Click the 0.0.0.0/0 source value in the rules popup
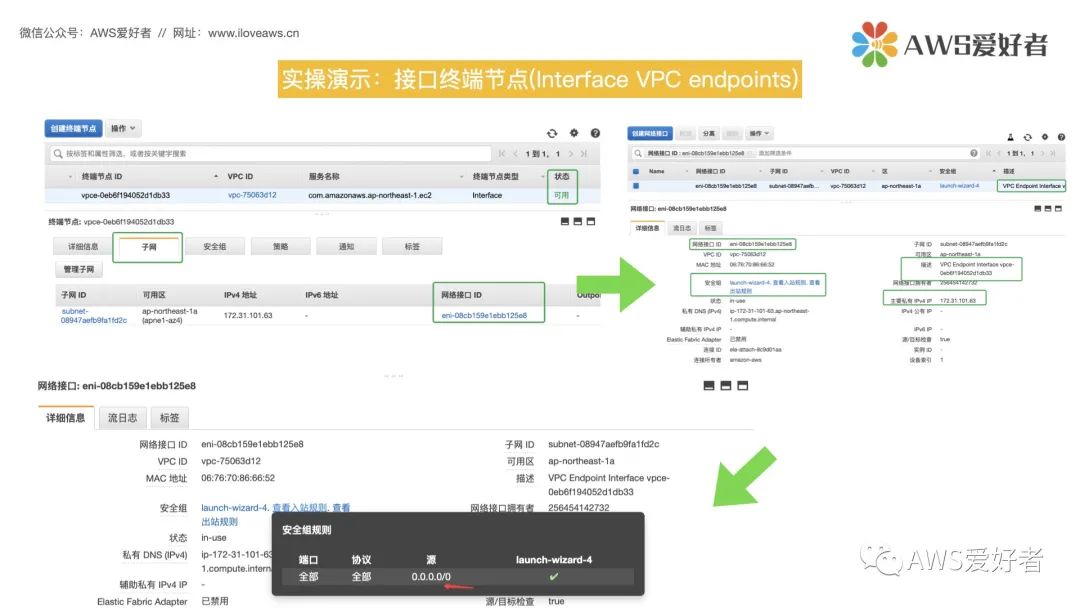This screenshot has width=1080, height=608. click(431, 577)
